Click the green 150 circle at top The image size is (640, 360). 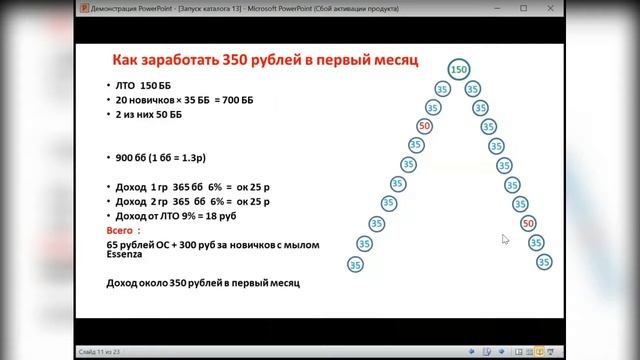459,69
